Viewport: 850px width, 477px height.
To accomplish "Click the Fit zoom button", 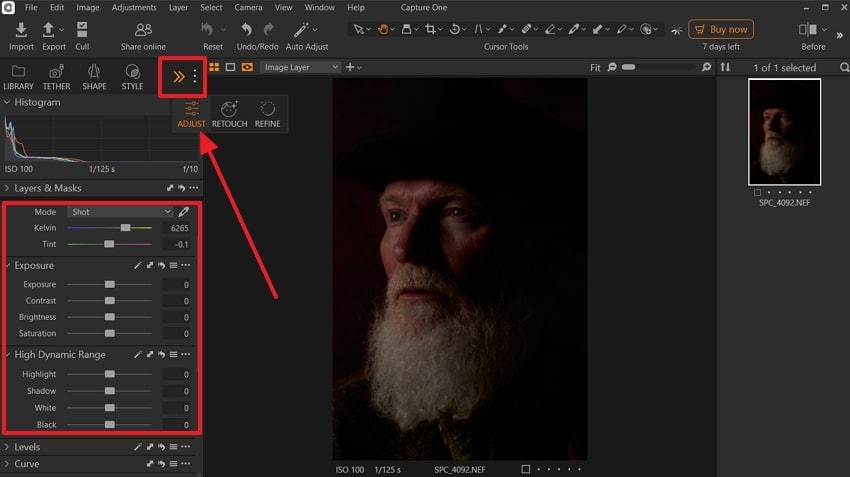I will pyautogui.click(x=595, y=67).
